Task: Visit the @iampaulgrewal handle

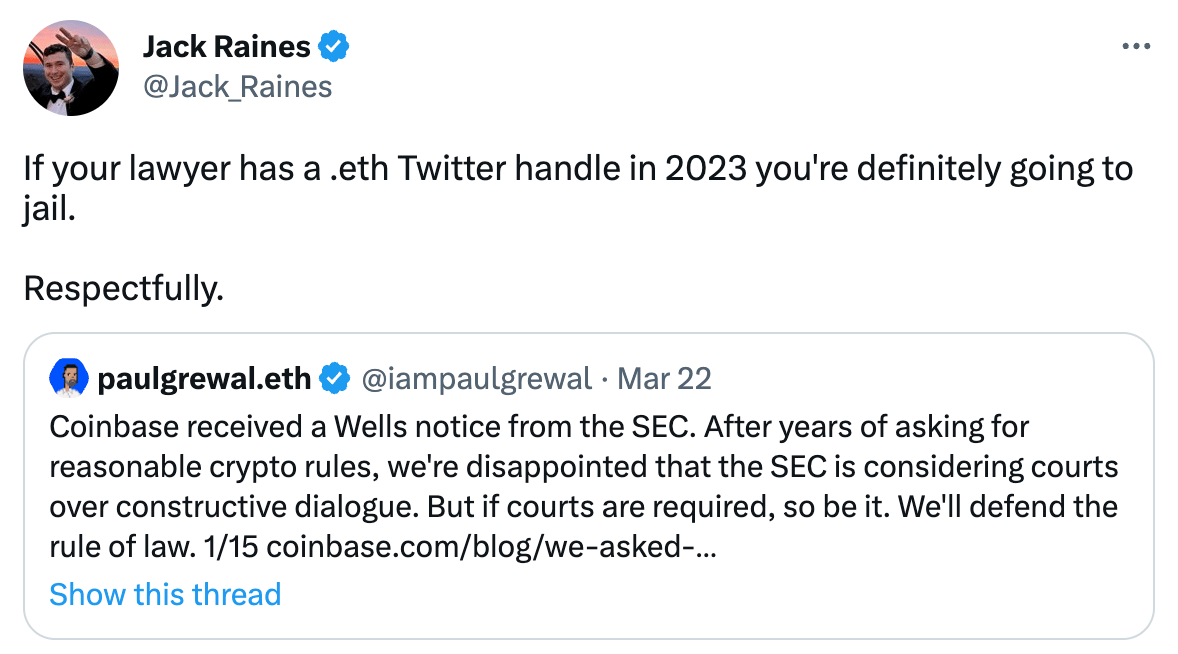Action: click(x=475, y=379)
